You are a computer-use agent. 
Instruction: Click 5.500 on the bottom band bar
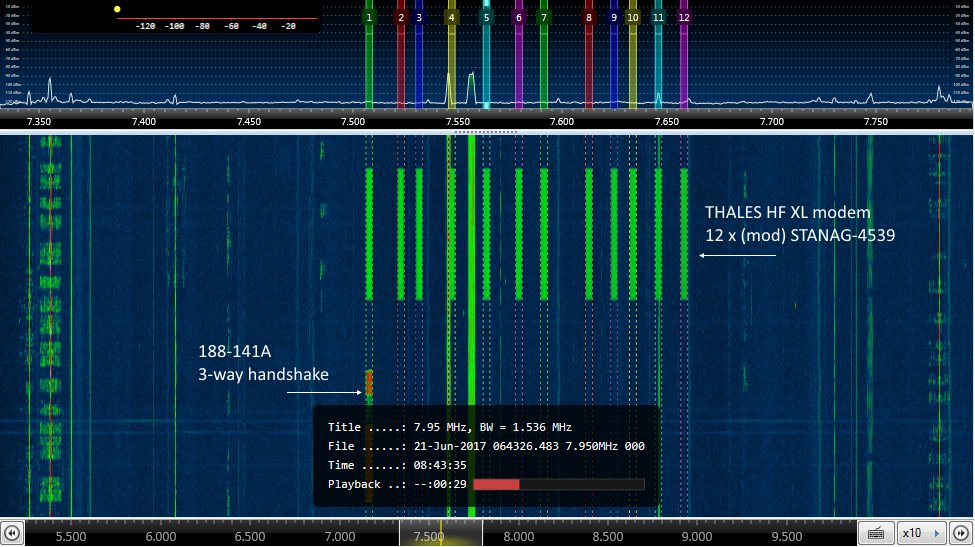(71, 536)
